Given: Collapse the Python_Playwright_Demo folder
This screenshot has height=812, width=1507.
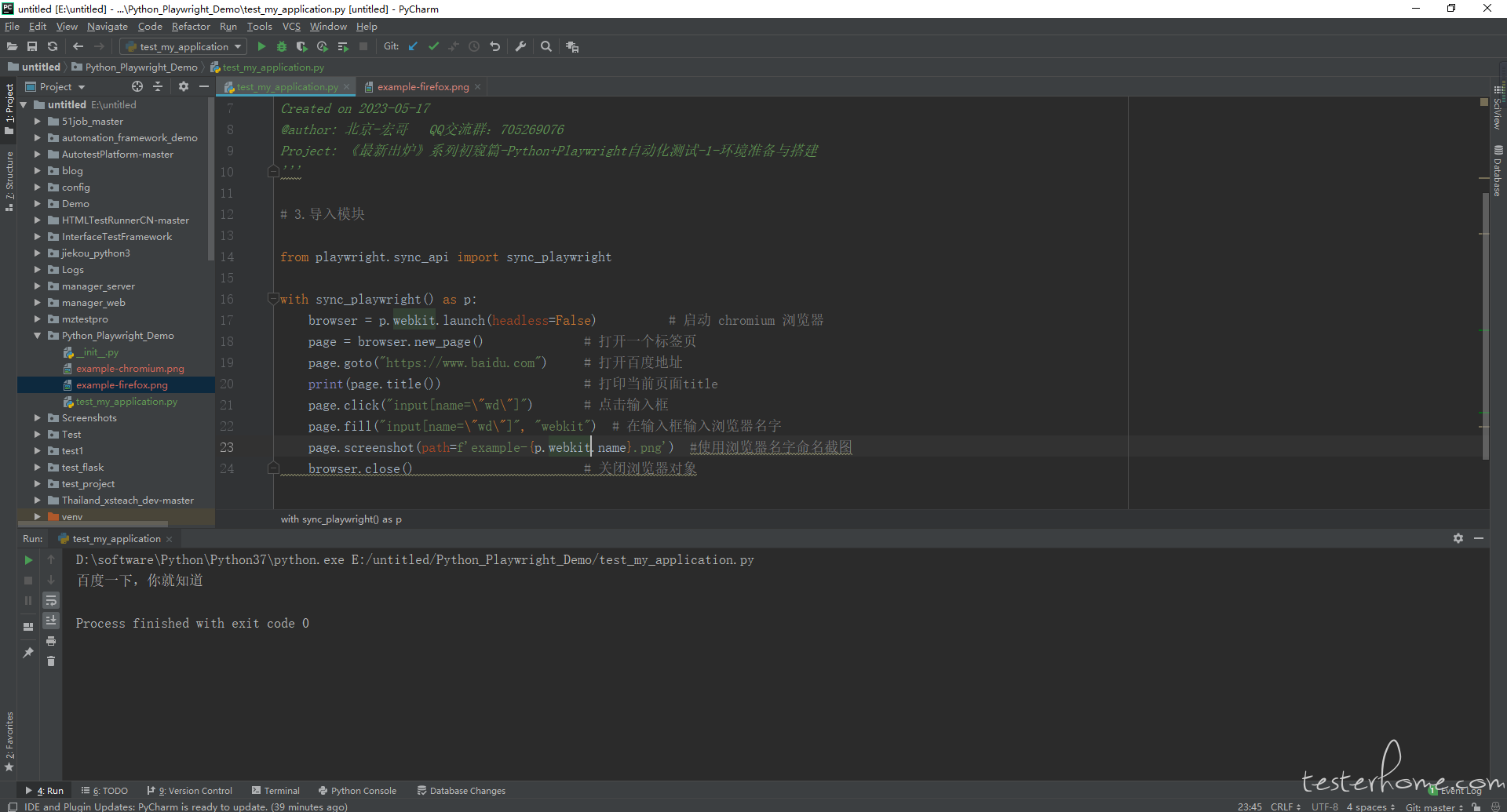Looking at the screenshot, I should click(37, 336).
